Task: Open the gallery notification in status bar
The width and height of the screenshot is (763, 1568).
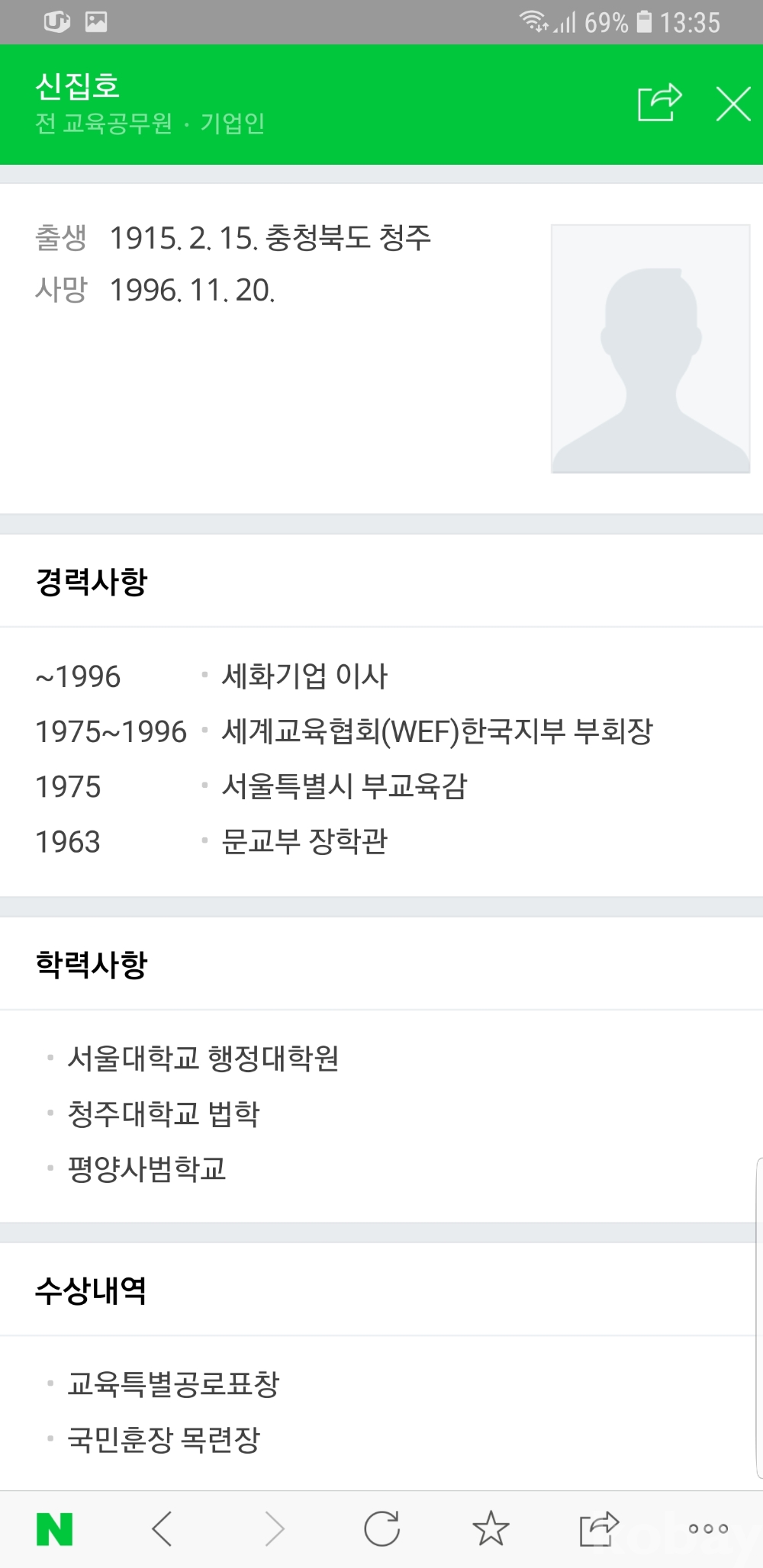Action: [96, 22]
